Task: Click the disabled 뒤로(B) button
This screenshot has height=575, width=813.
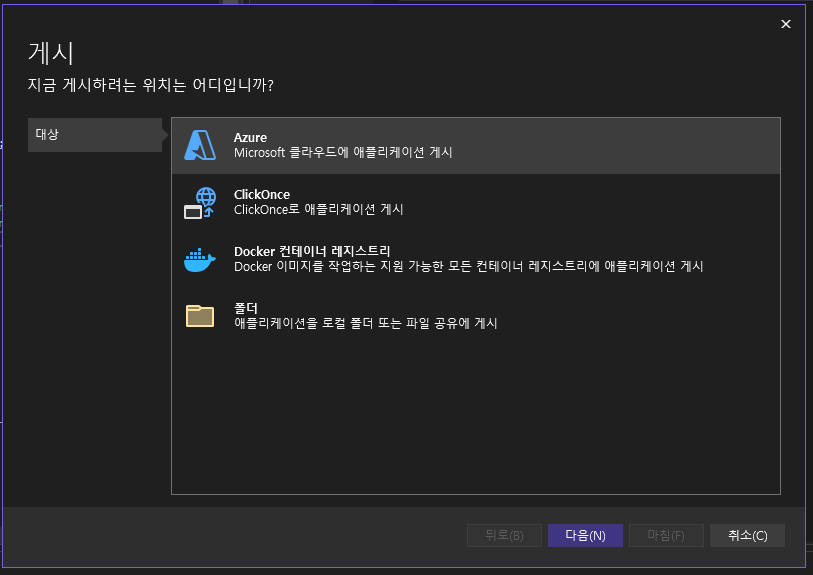Action: pyautogui.click(x=504, y=536)
